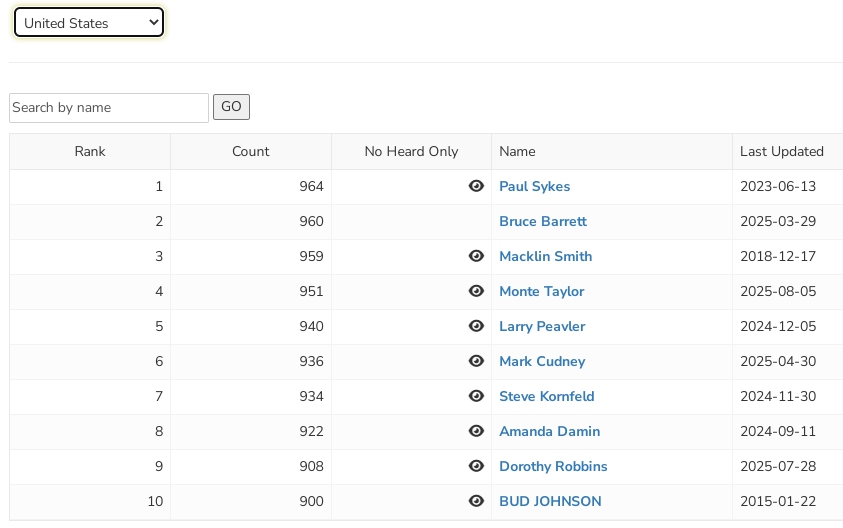Click eye icon in Steve Kornfeld row

[x=476, y=396]
